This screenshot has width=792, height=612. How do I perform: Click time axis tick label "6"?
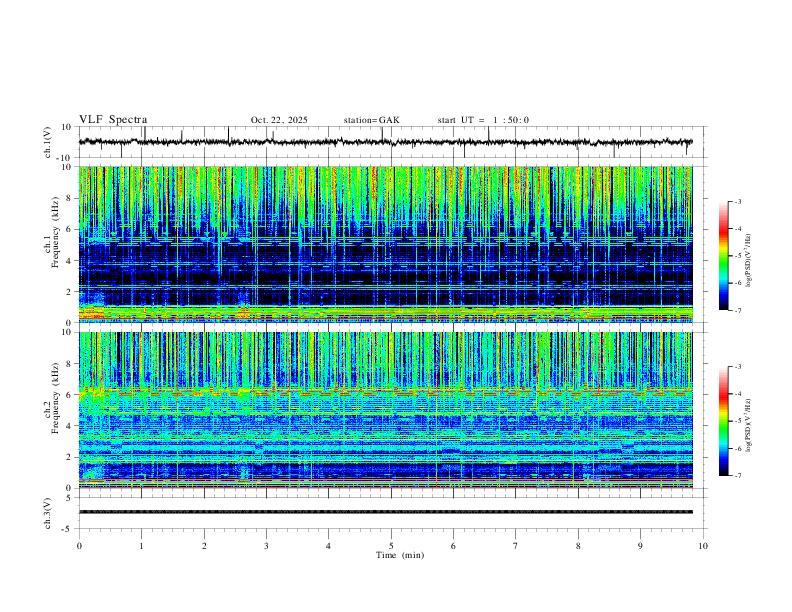tap(453, 546)
